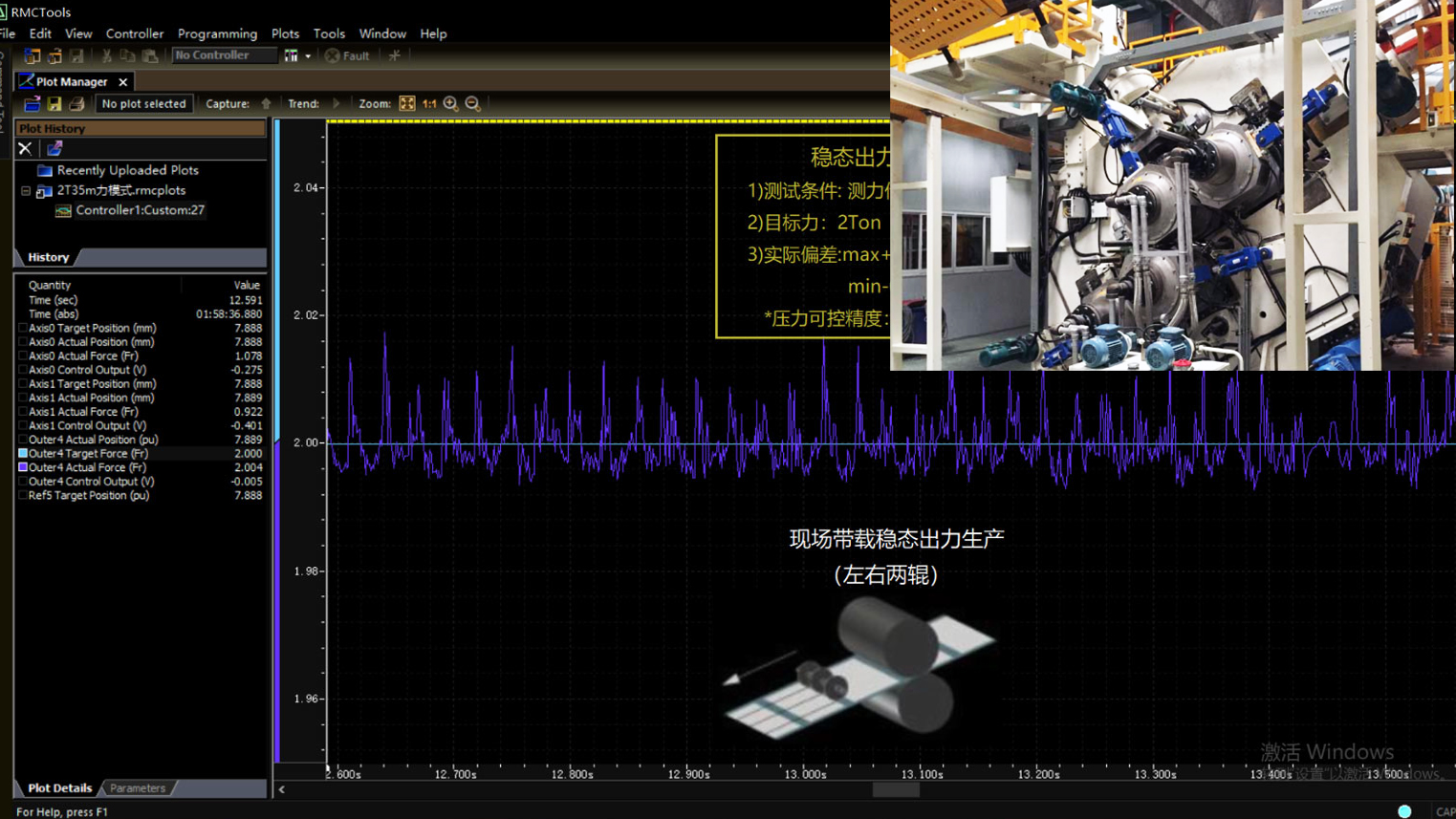Click the Paste icon in the main toolbar
Viewport: 1456px width, 819px height.
click(x=150, y=55)
